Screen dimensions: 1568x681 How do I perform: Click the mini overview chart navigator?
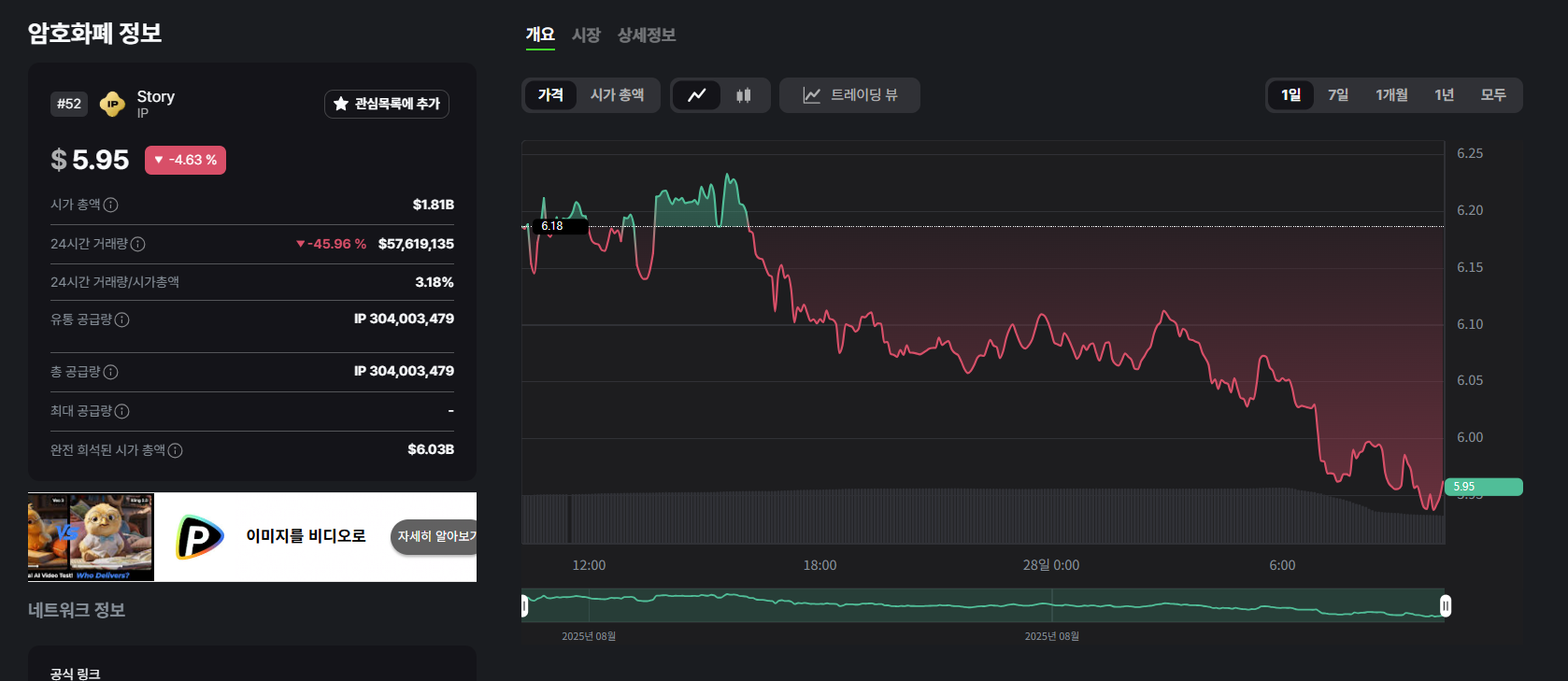click(984, 605)
